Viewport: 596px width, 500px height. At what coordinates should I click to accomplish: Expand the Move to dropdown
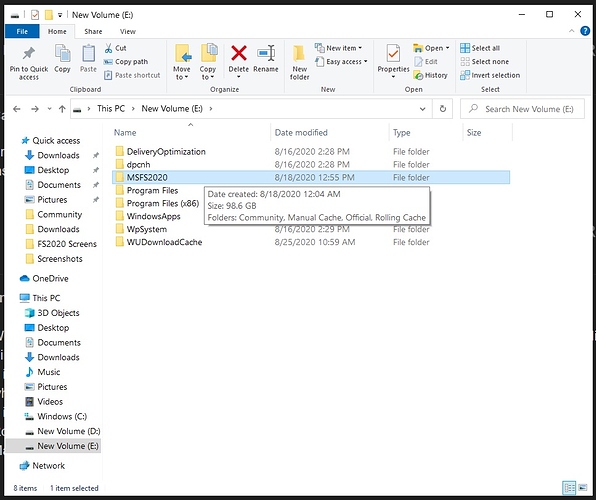coord(182,62)
